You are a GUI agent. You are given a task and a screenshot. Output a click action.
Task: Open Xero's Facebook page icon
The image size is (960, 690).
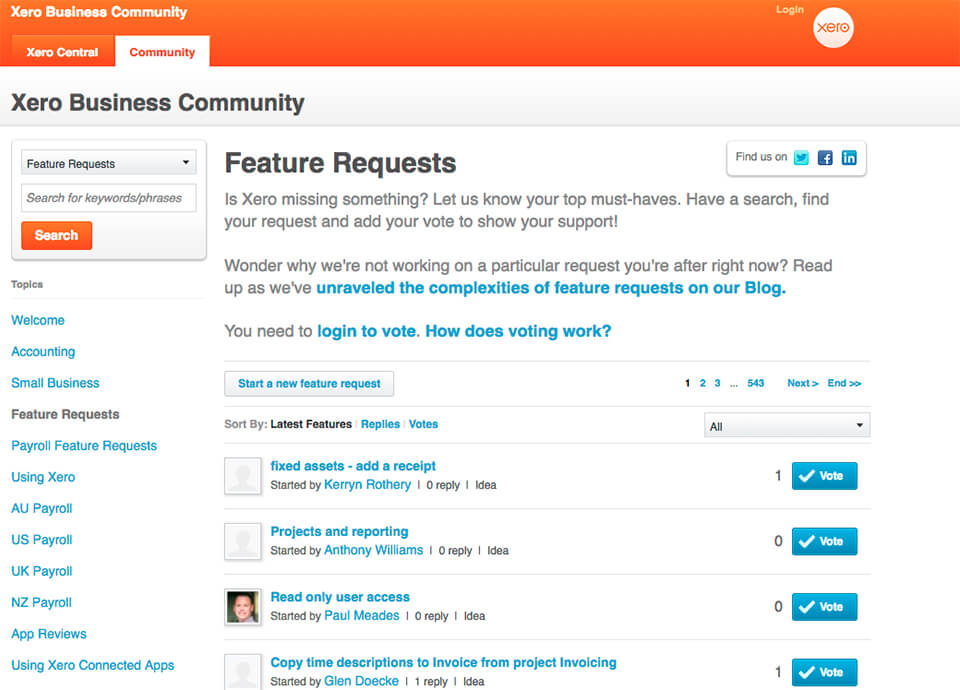click(x=825, y=158)
